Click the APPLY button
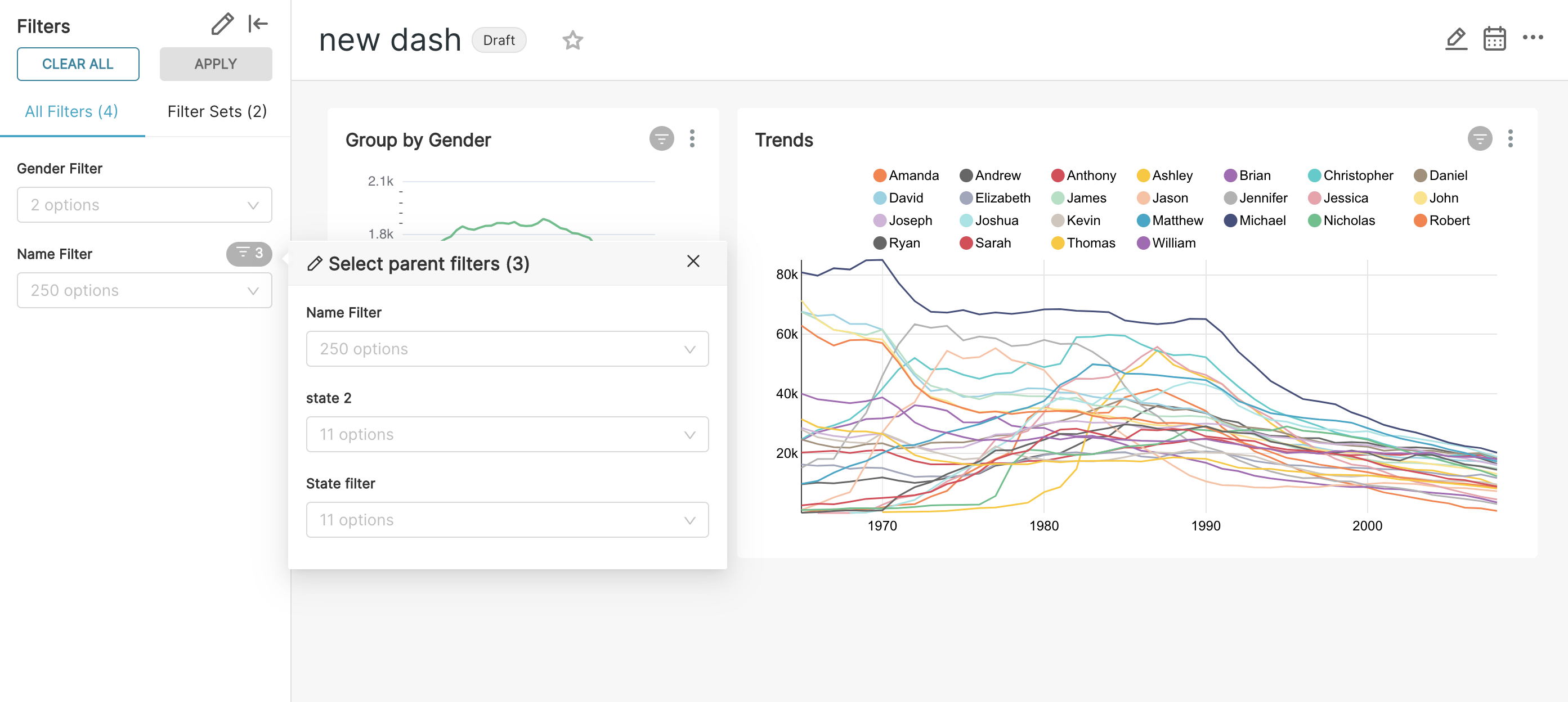1568x702 pixels. 216,64
